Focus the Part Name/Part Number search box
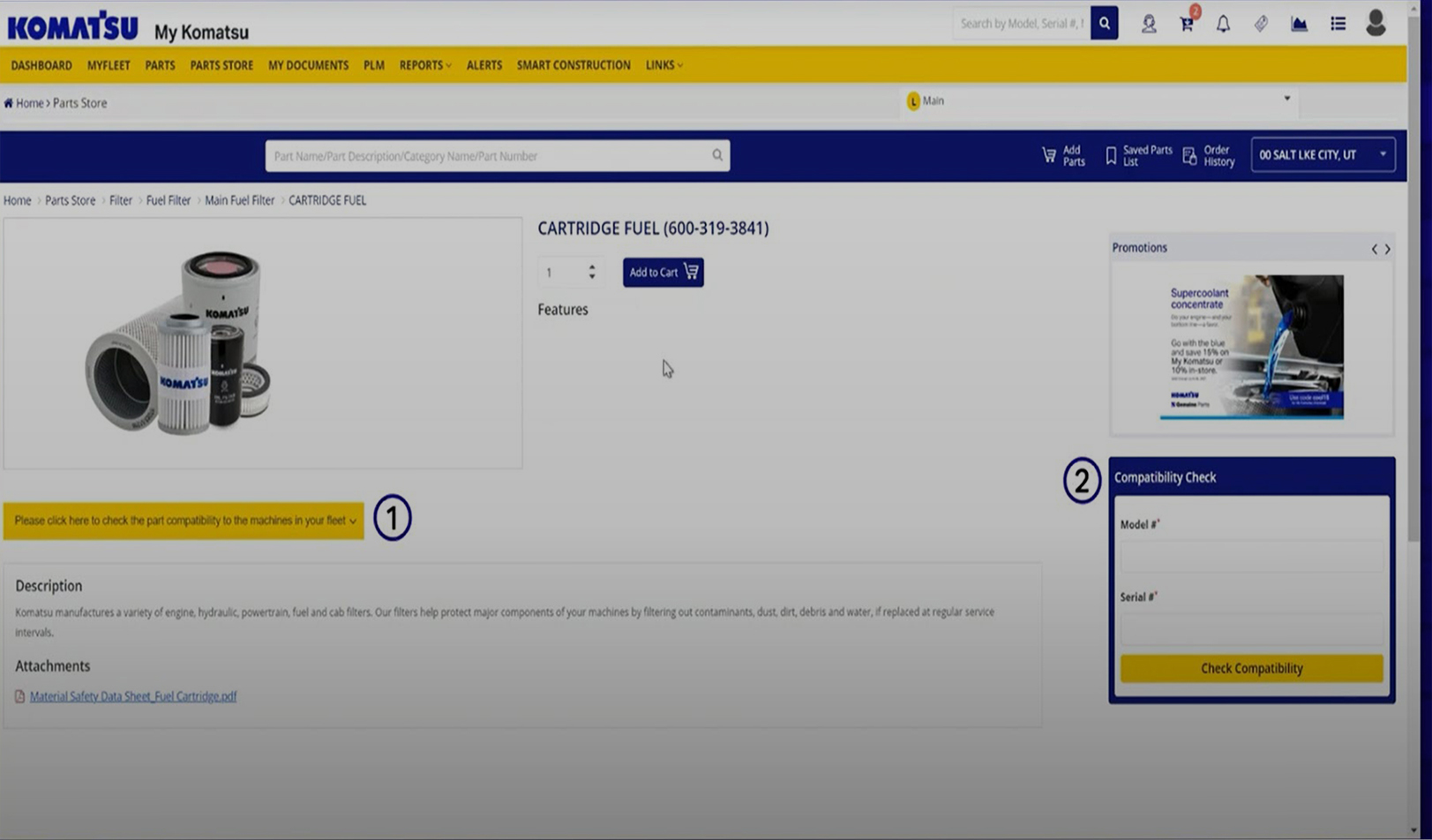Viewport: 1432px width, 840px height. pos(497,156)
